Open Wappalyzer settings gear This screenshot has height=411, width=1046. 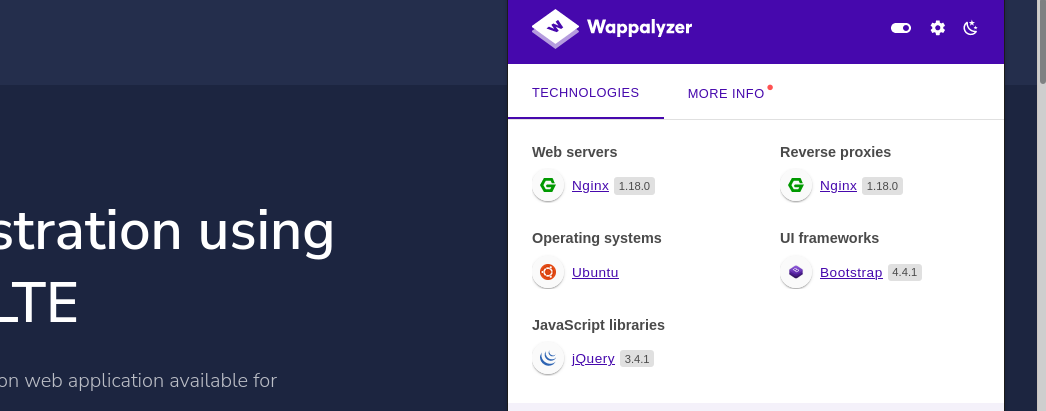[937, 28]
